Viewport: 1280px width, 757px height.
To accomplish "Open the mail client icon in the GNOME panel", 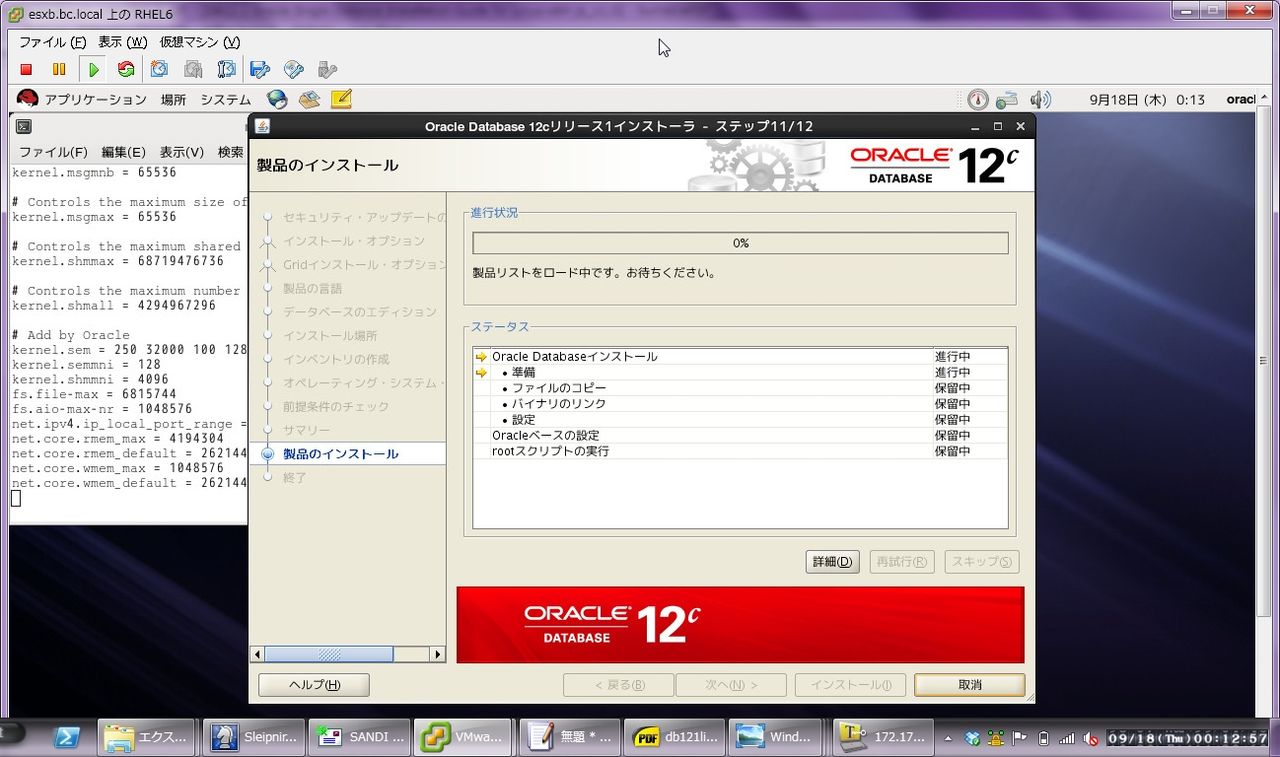I will (x=309, y=99).
